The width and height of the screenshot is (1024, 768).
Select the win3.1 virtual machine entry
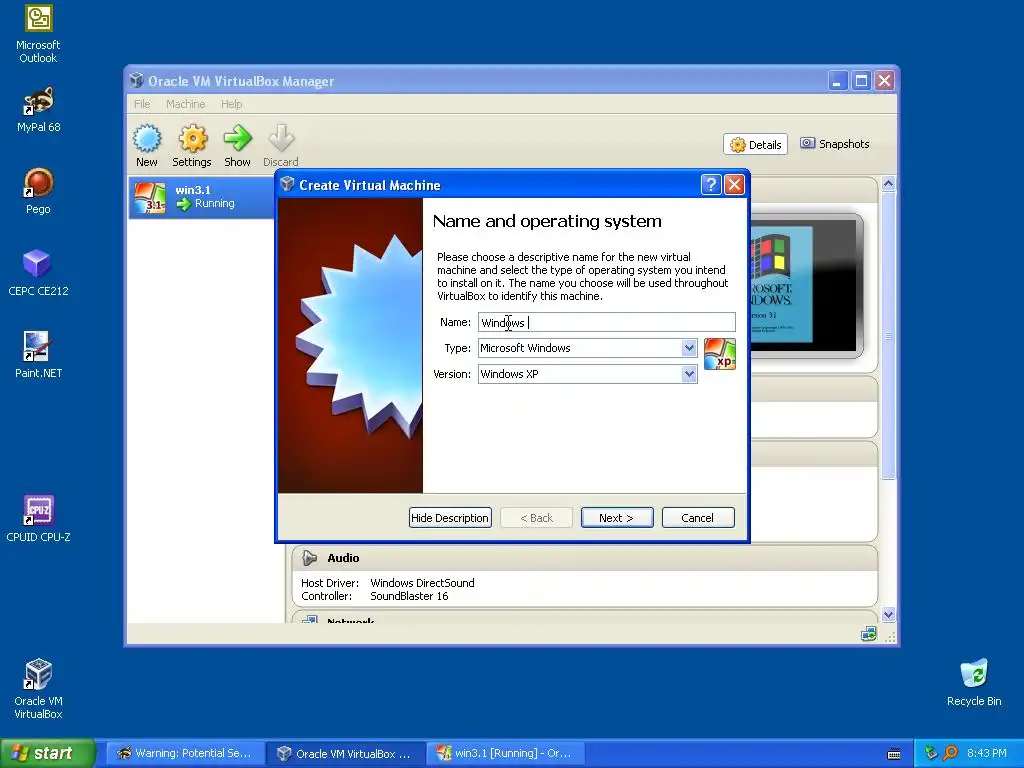click(x=201, y=197)
